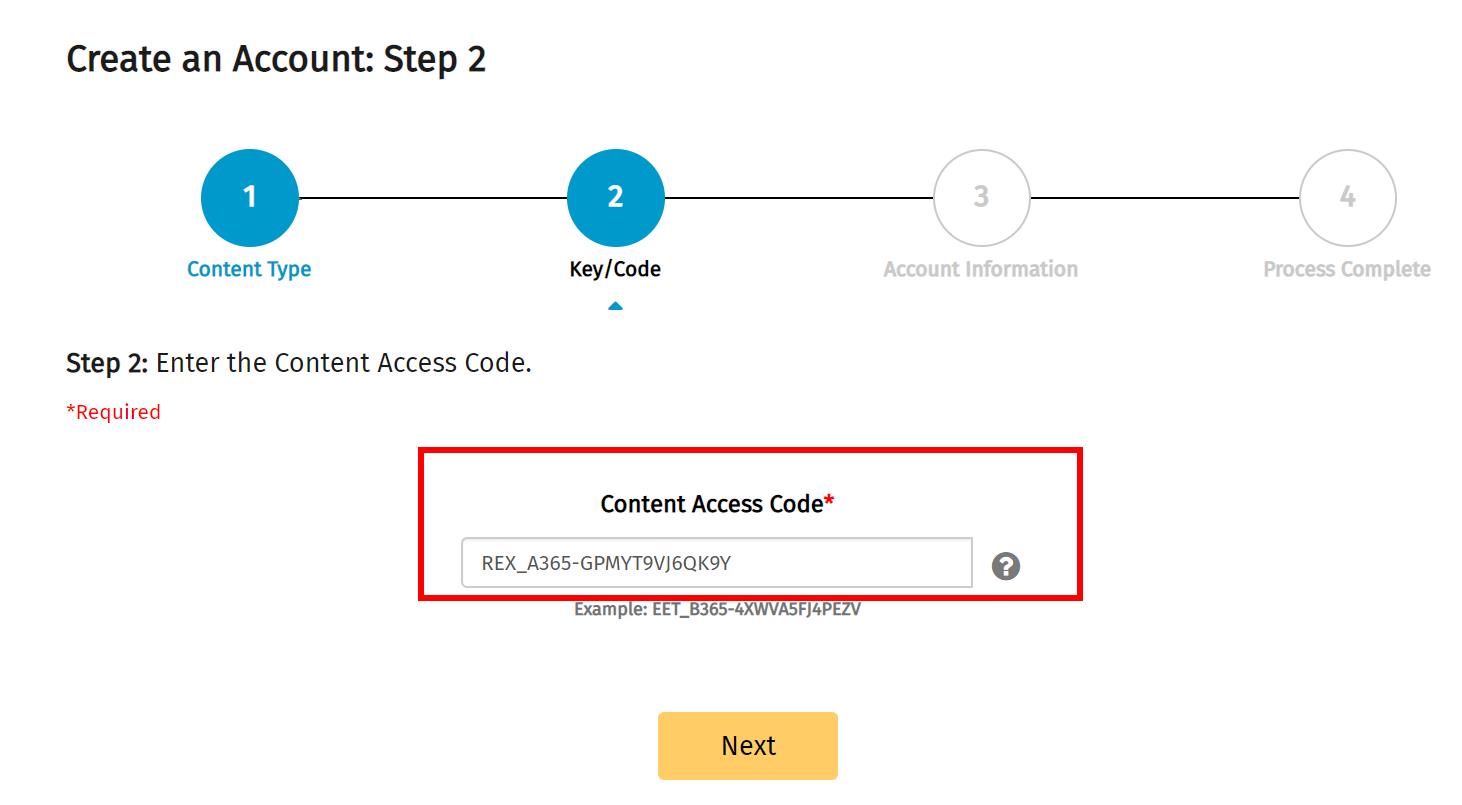
Task: Click the Key/Code step label
Action: [x=615, y=269]
